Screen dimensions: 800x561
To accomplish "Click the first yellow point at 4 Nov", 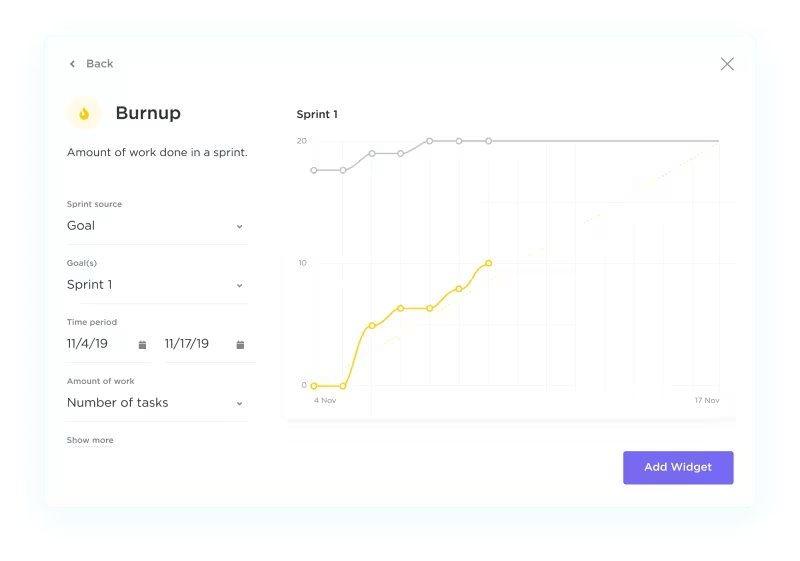I will click(314, 386).
